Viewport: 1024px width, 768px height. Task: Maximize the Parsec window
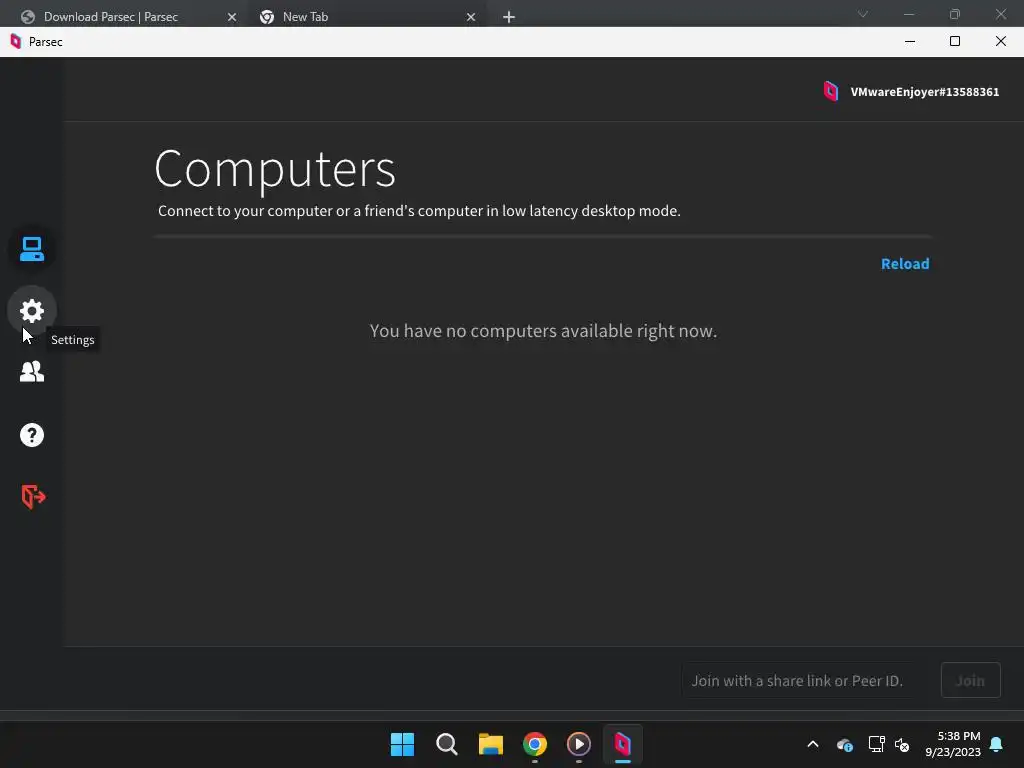pyautogui.click(x=955, y=41)
